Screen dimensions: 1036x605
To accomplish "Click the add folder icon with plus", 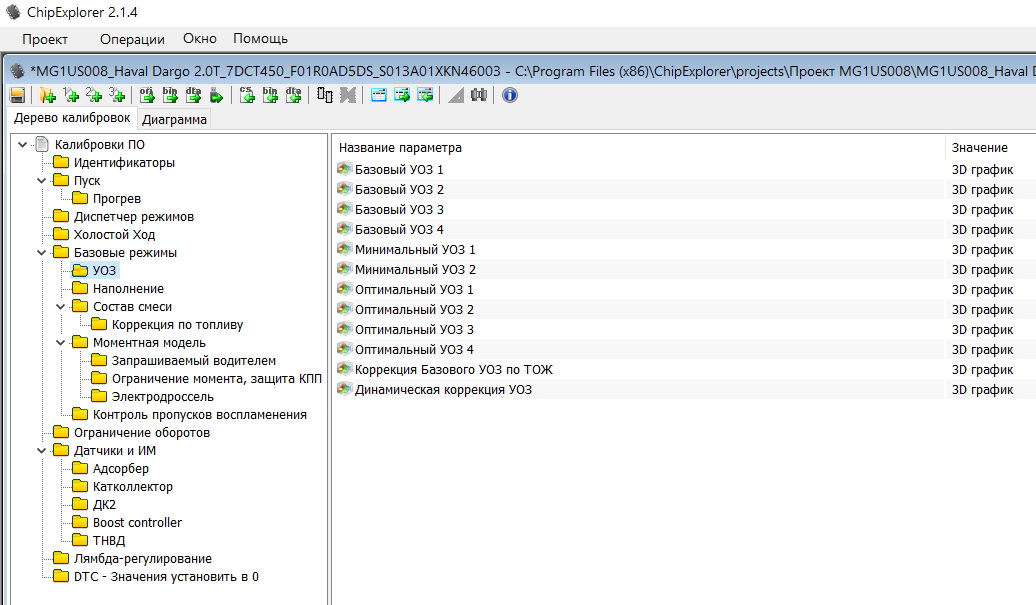I will click(47, 95).
